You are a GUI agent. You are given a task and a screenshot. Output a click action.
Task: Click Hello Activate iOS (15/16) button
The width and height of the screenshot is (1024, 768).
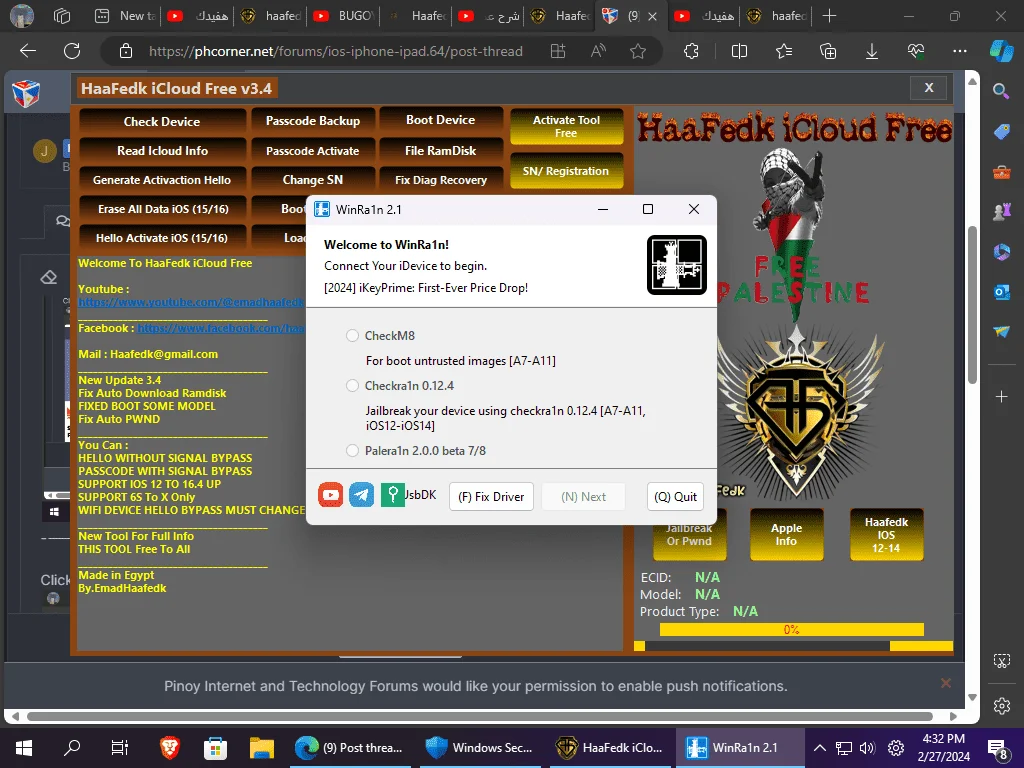162,238
